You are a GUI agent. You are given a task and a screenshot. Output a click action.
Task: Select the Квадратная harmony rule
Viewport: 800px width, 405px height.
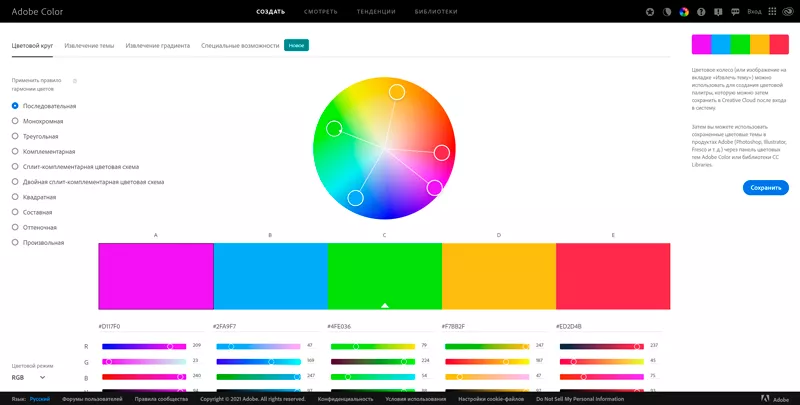coord(34,197)
